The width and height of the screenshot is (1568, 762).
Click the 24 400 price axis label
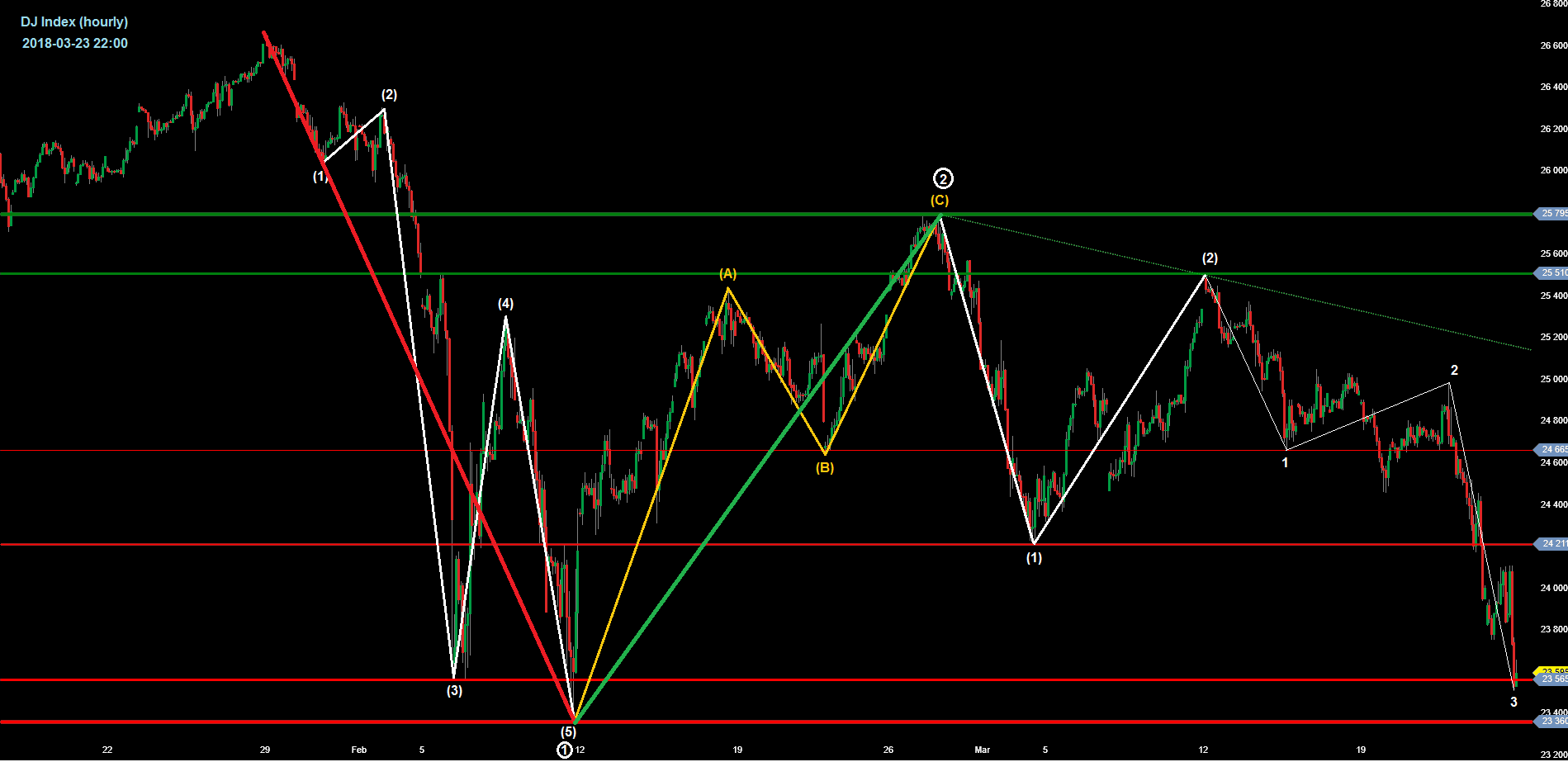click(1554, 504)
